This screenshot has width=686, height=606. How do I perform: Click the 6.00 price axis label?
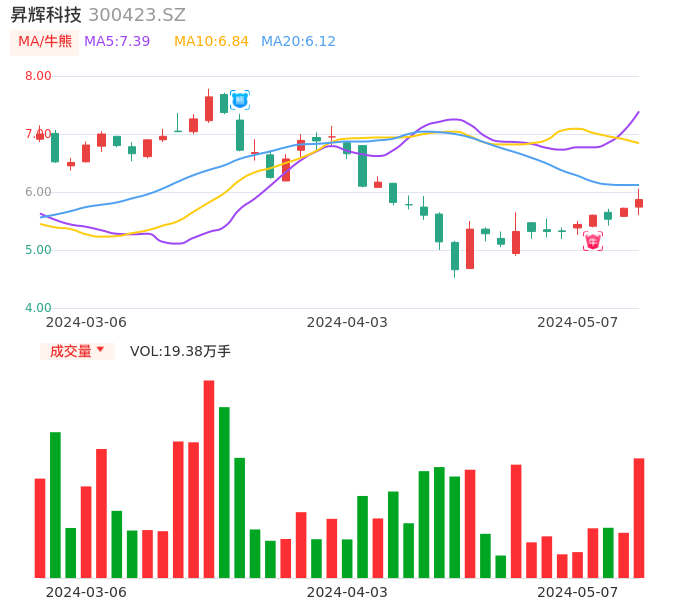(x=38, y=192)
